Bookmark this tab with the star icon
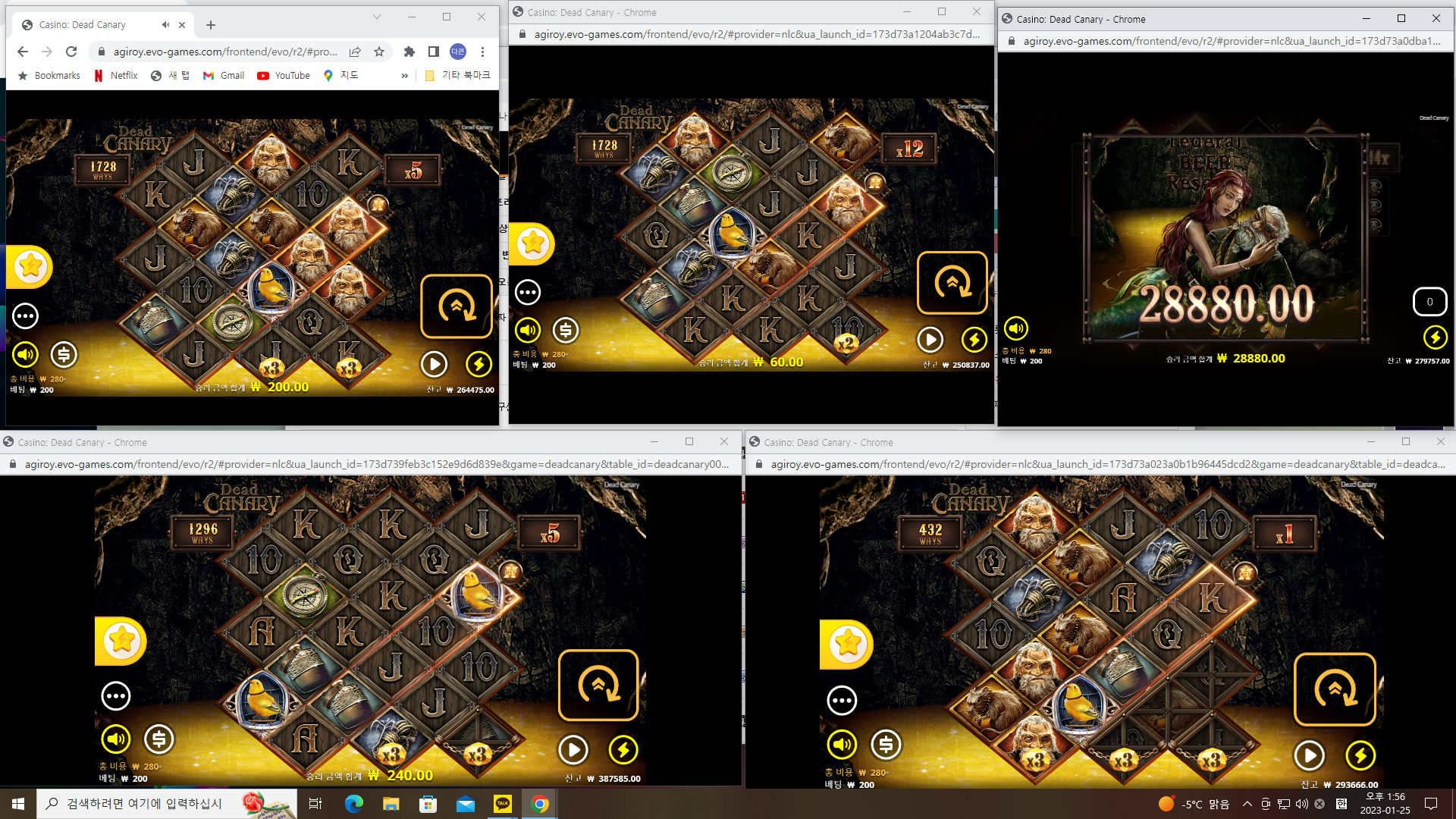This screenshot has height=819, width=1456. point(379,52)
